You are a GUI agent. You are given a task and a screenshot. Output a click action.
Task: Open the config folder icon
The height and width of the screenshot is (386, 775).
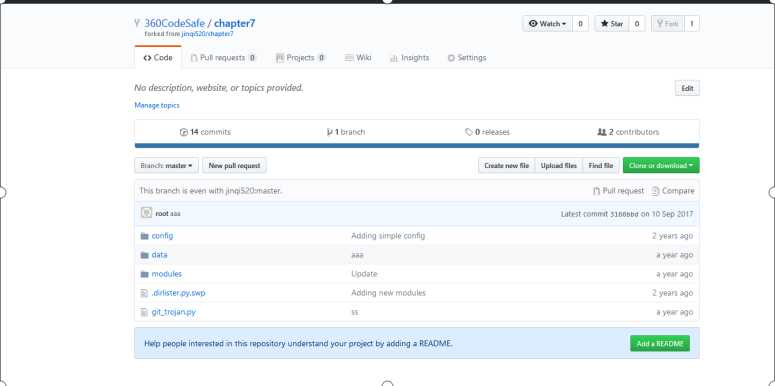144,236
